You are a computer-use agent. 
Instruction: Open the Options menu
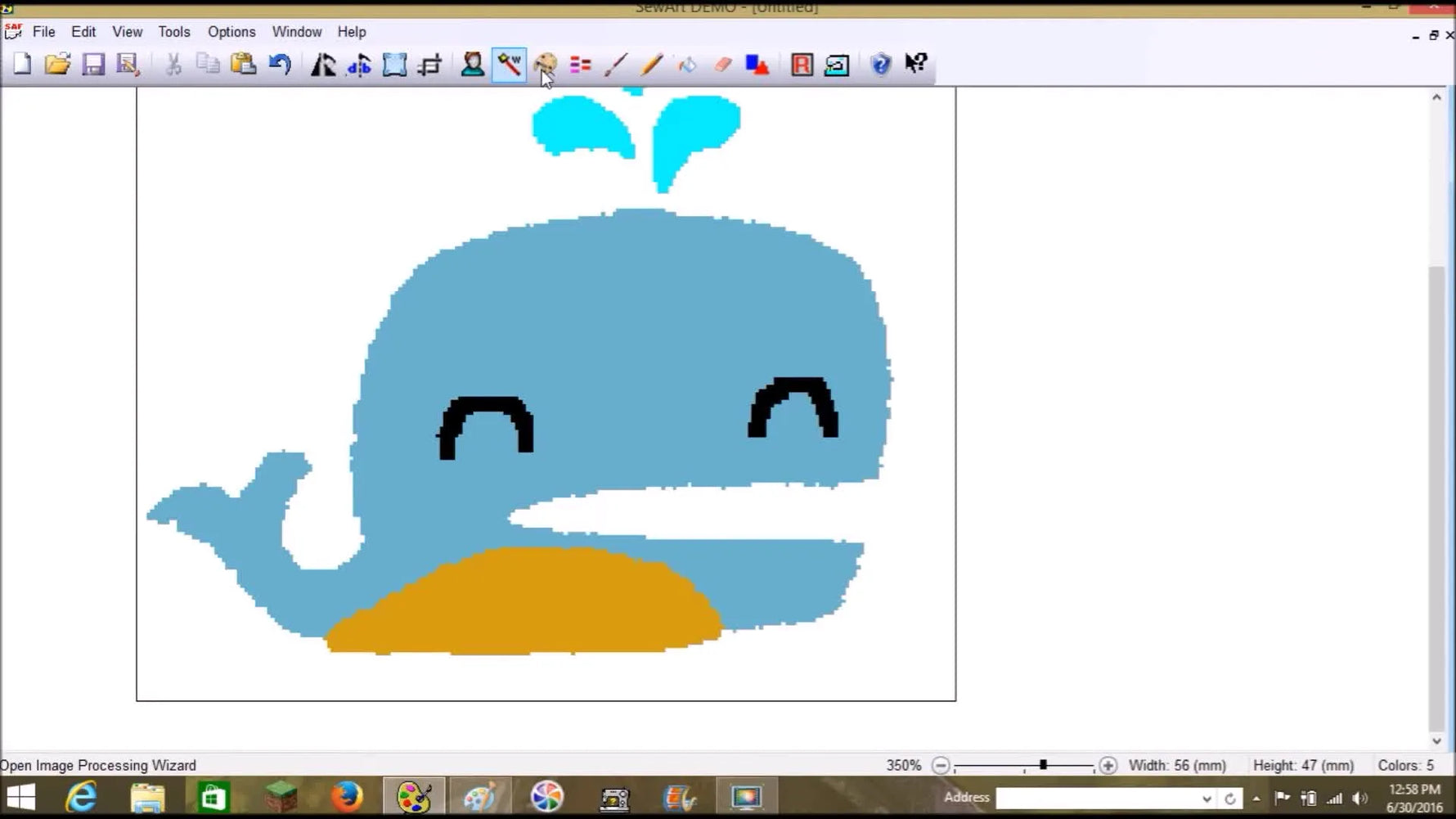pos(231,32)
